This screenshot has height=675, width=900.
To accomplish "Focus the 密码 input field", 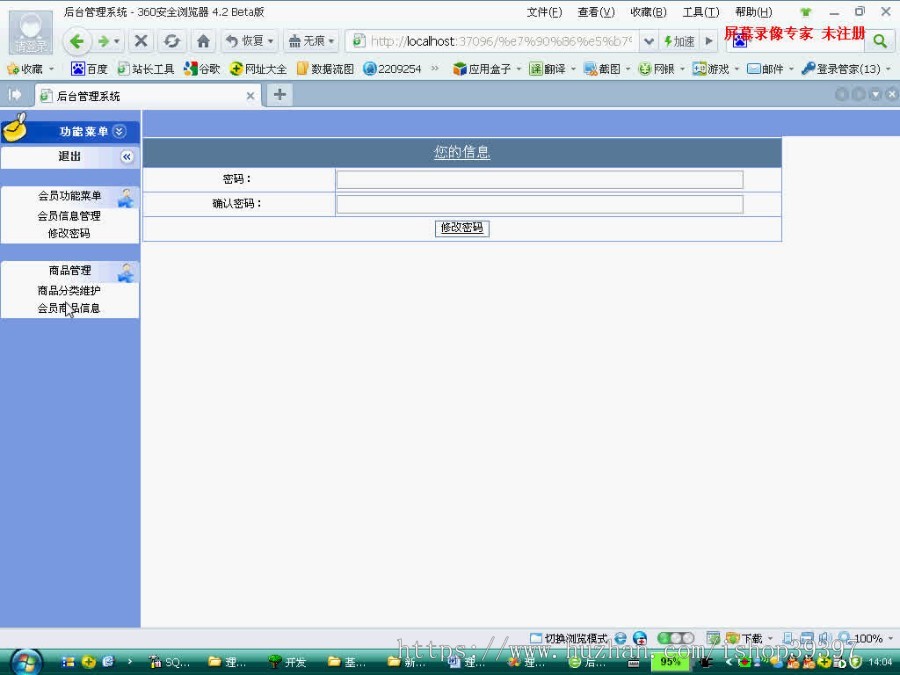I will click(540, 180).
